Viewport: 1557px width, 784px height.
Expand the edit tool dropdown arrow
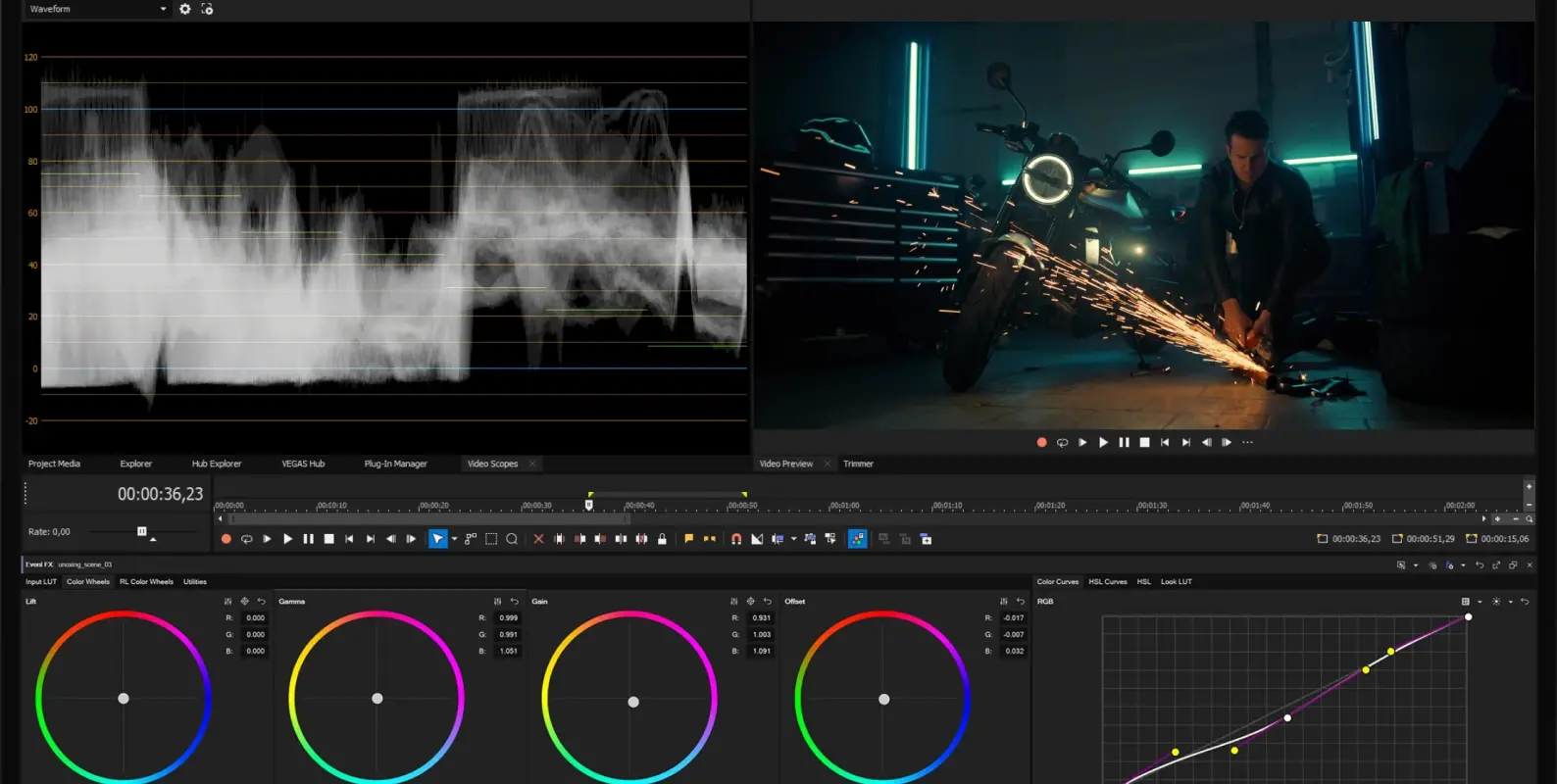click(x=454, y=539)
